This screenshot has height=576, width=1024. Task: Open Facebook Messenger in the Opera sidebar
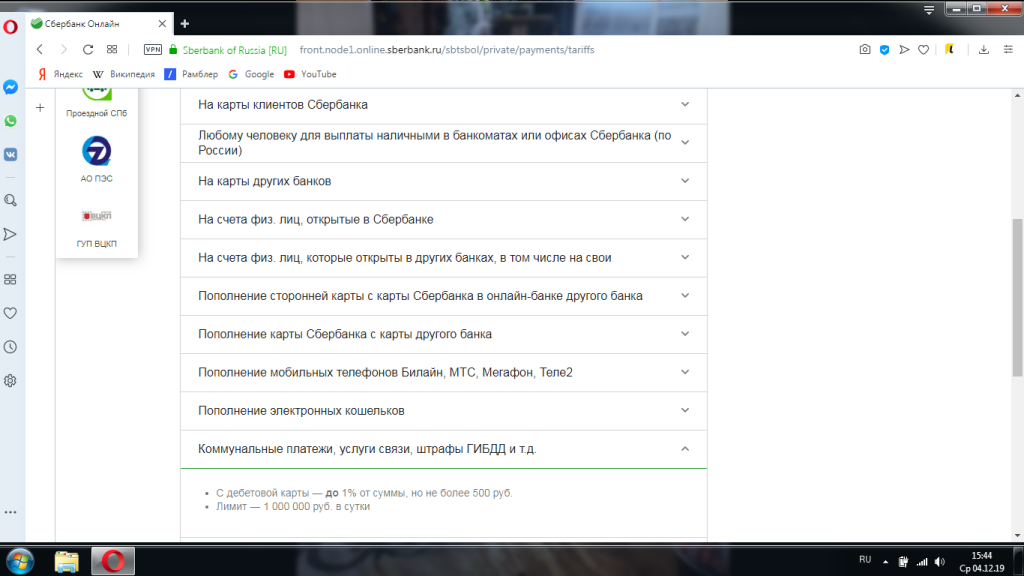10,87
